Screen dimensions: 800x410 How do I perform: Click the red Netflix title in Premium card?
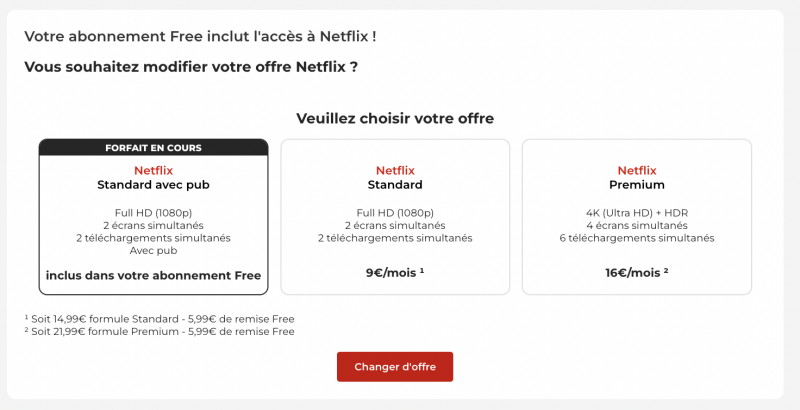637,170
